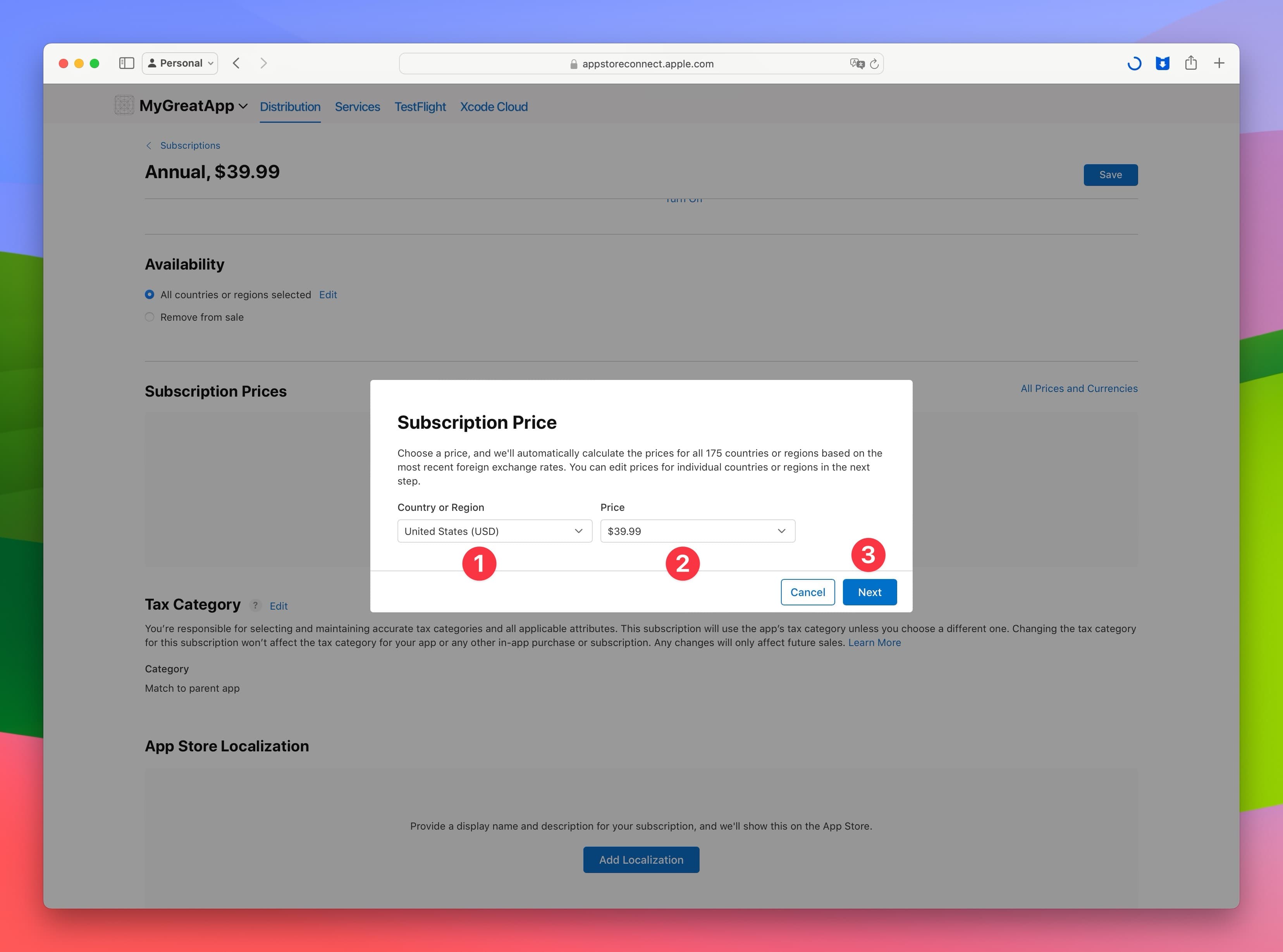The width and height of the screenshot is (1283, 952).
Task: Click the Bitwarden extension icon
Action: click(x=1163, y=63)
